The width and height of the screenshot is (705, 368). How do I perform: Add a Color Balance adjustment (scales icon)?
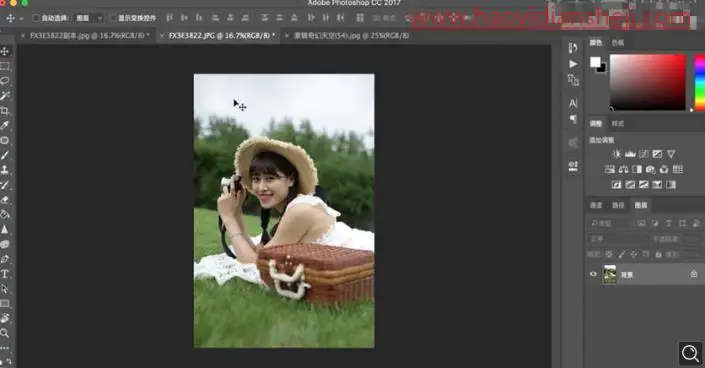623,170
